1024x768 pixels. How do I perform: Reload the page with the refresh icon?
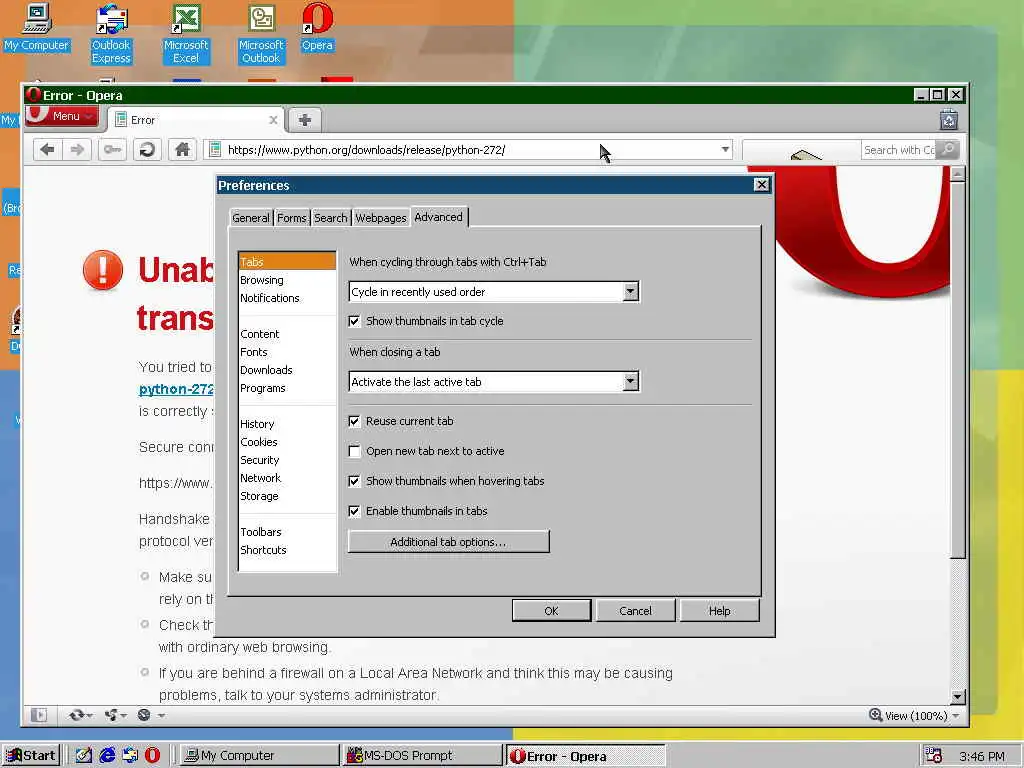pos(147,150)
